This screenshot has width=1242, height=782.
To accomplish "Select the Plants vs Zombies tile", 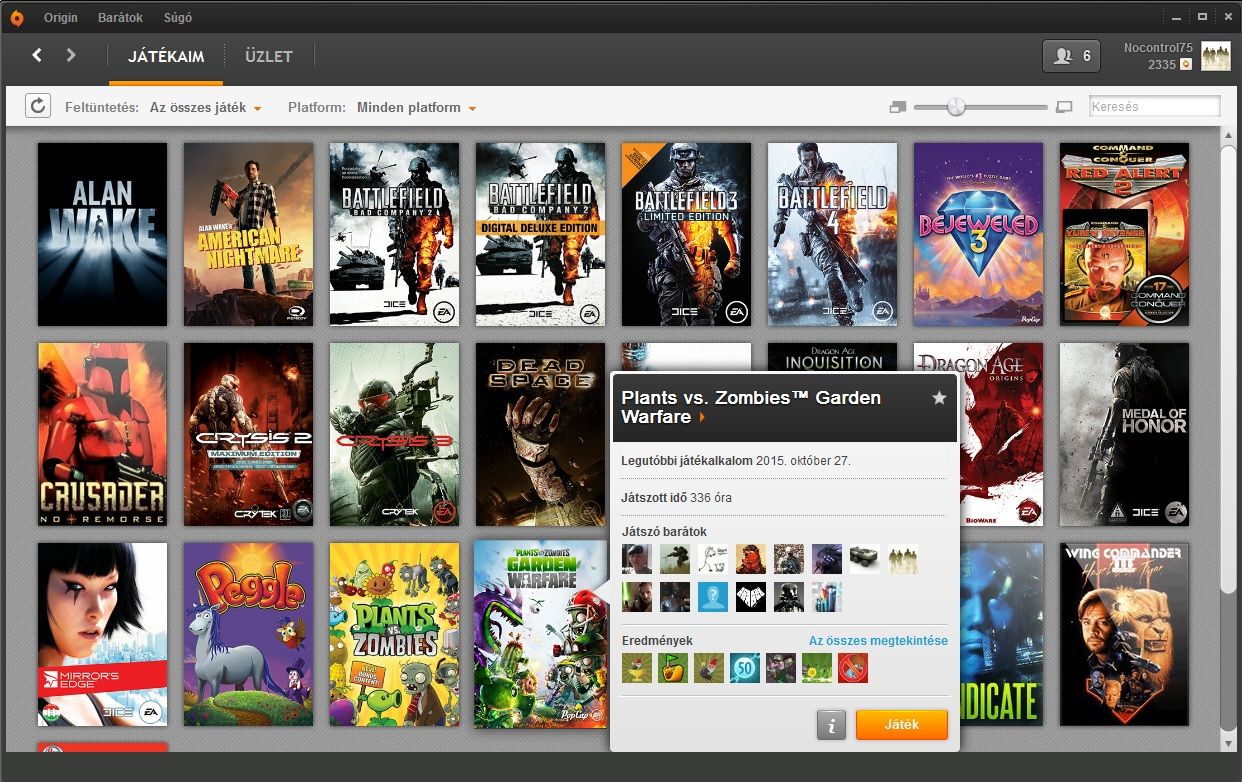I will 395,634.
